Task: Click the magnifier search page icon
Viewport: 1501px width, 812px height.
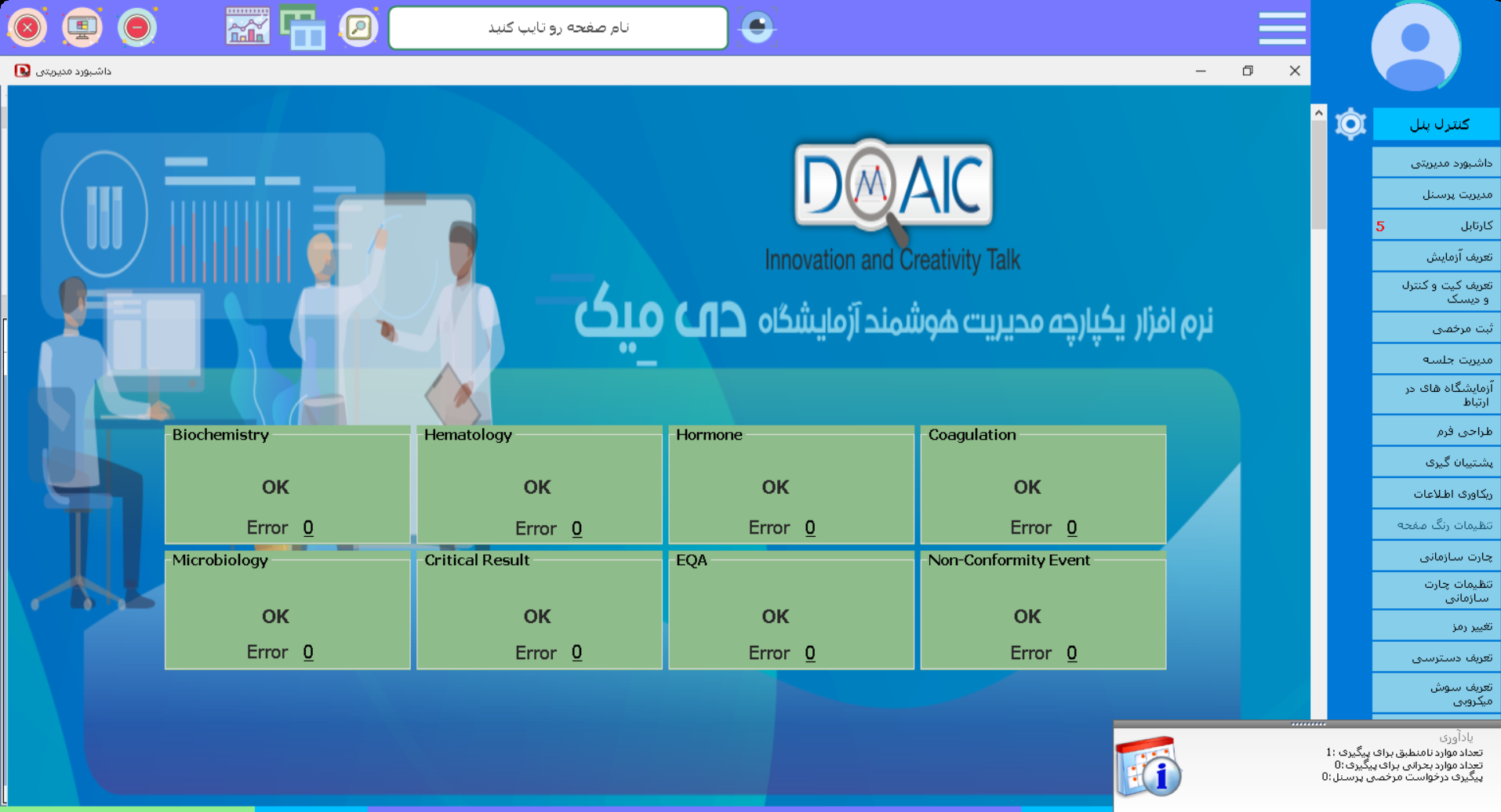Action: click(358, 27)
